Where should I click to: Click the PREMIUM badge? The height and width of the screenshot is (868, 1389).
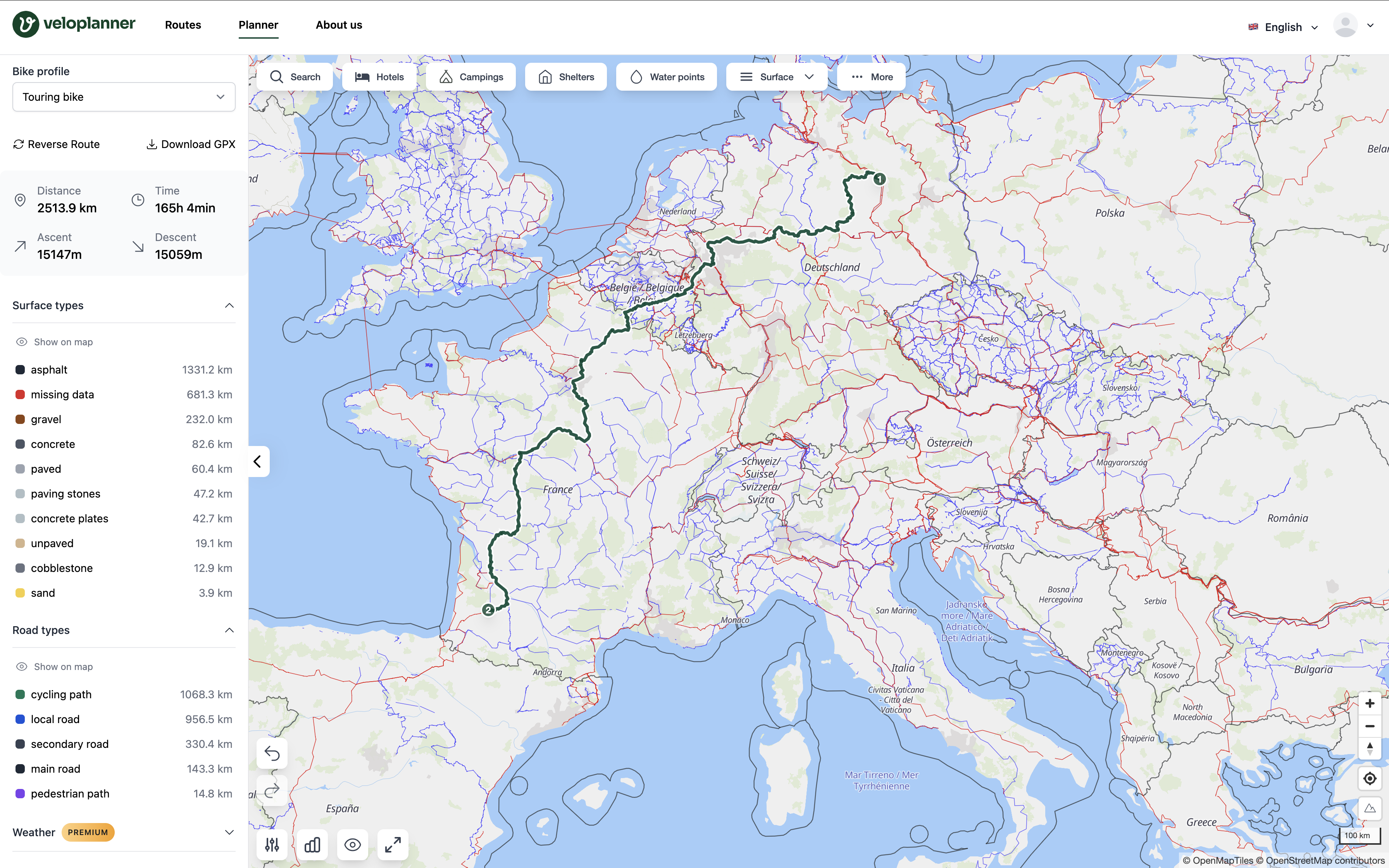88,832
